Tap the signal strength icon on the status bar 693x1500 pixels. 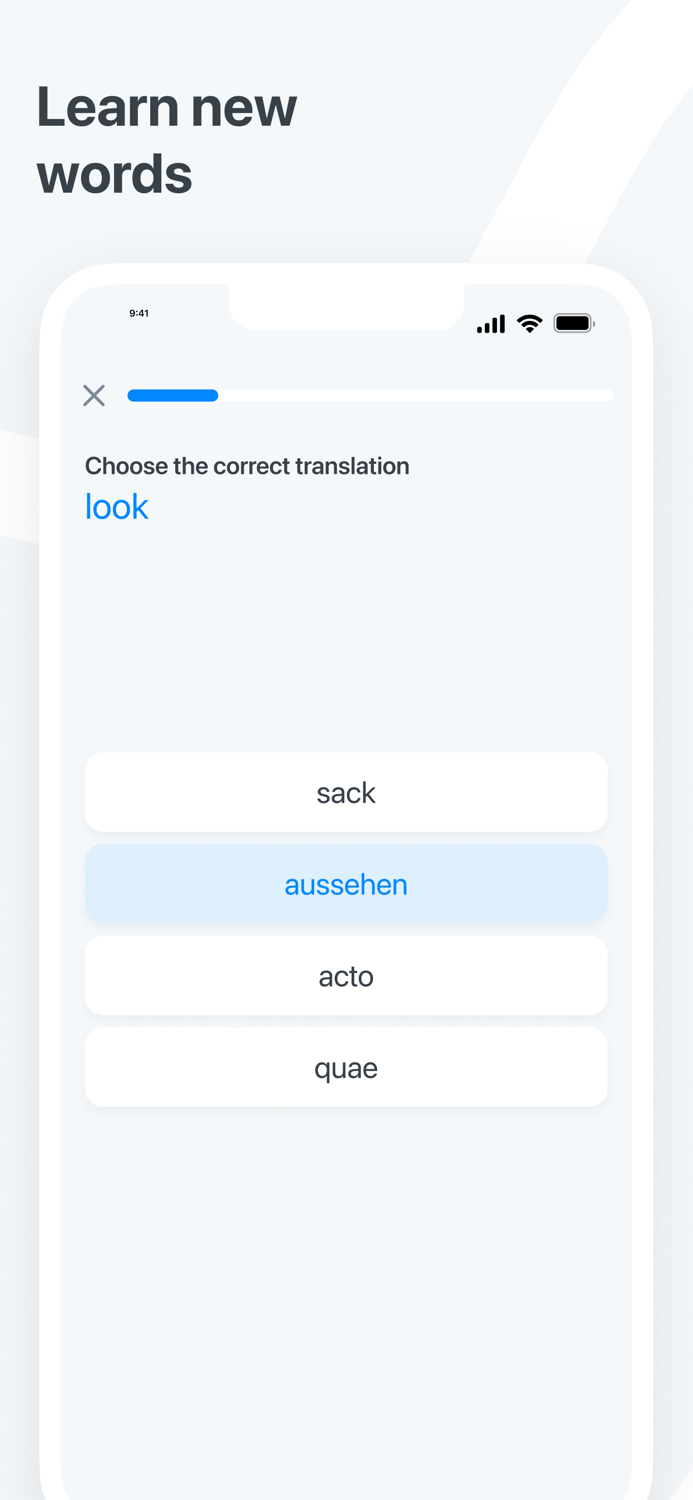(x=490, y=323)
